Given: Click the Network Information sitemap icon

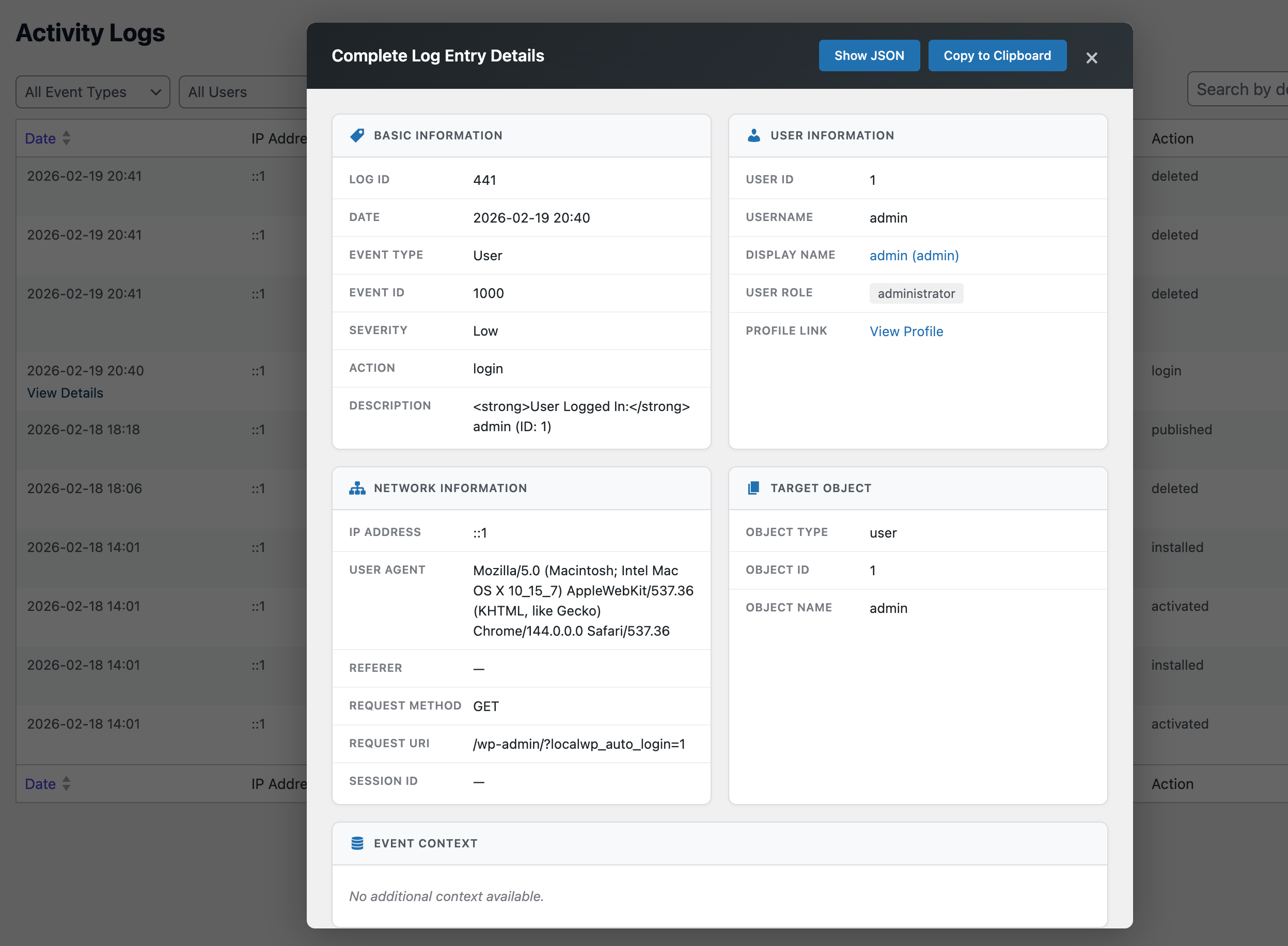Looking at the screenshot, I should (357, 488).
